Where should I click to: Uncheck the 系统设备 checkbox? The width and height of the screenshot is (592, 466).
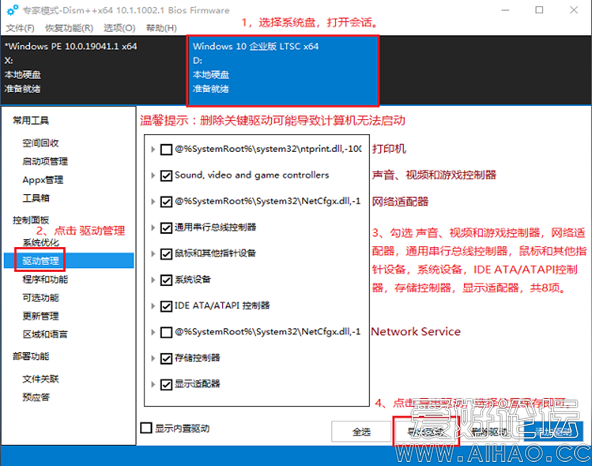coord(166,280)
